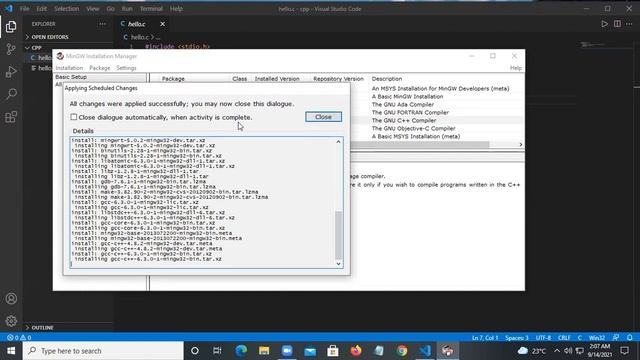Click the Split Editor icon
640x360 pixels.
tap(617, 24)
